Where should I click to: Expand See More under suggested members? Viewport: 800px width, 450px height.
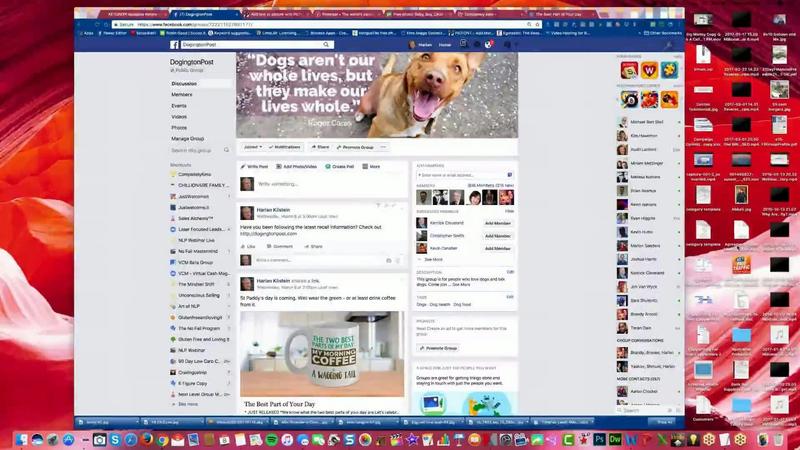(x=433, y=260)
